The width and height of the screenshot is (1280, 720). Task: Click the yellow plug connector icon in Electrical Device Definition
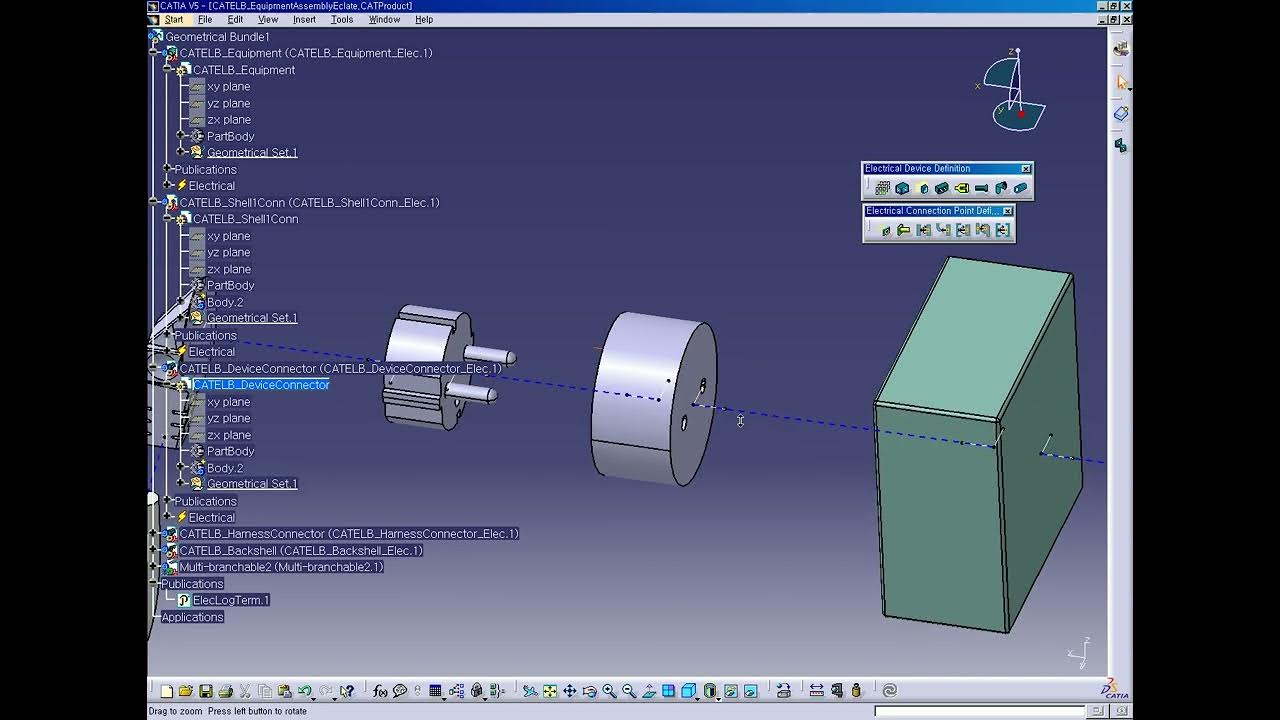[x=962, y=188]
